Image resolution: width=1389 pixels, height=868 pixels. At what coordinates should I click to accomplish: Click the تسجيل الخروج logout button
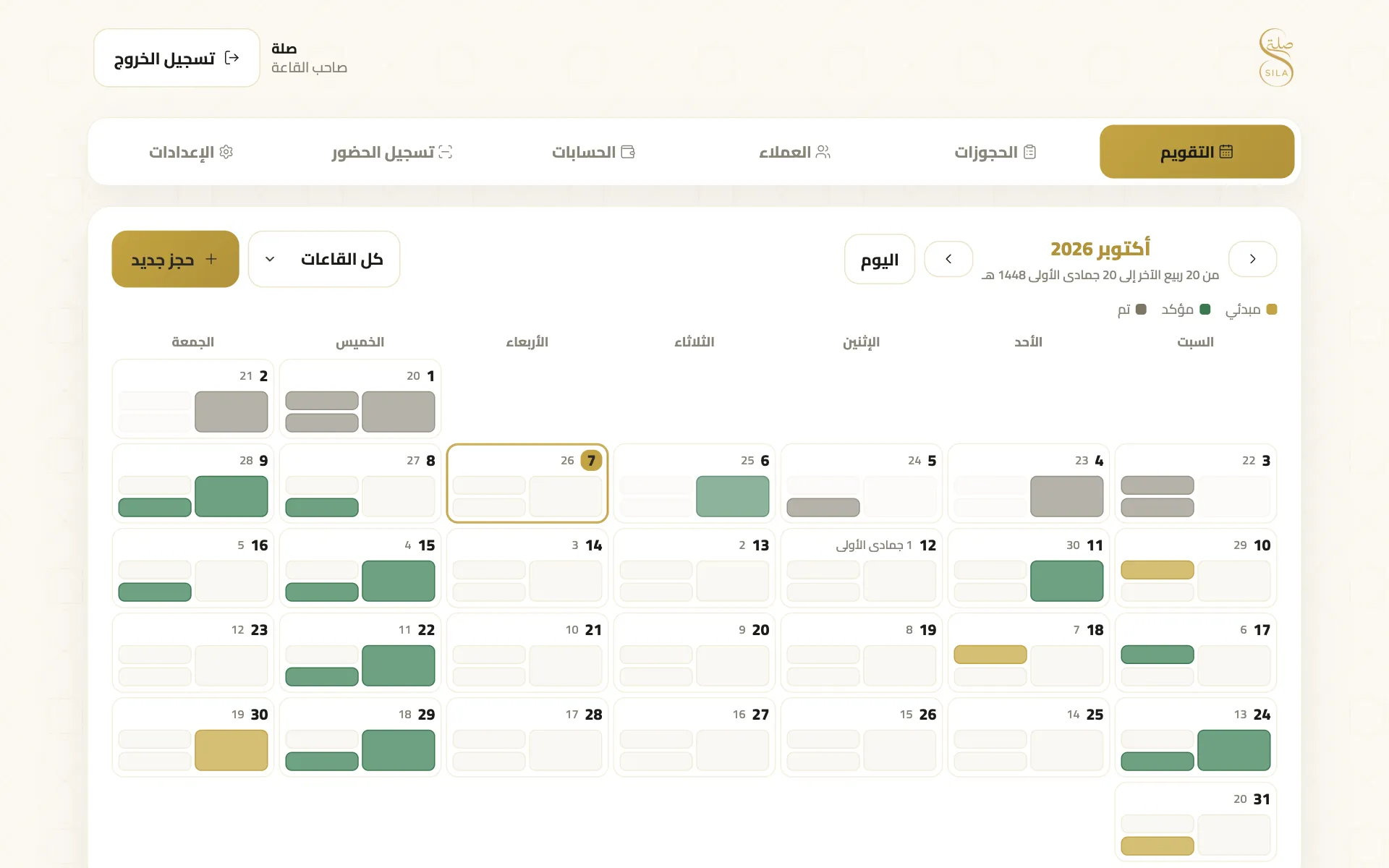click(177, 58)
